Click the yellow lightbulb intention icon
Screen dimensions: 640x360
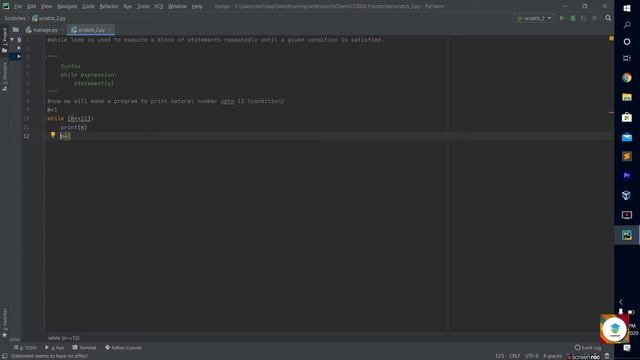(x=53, y=135)
